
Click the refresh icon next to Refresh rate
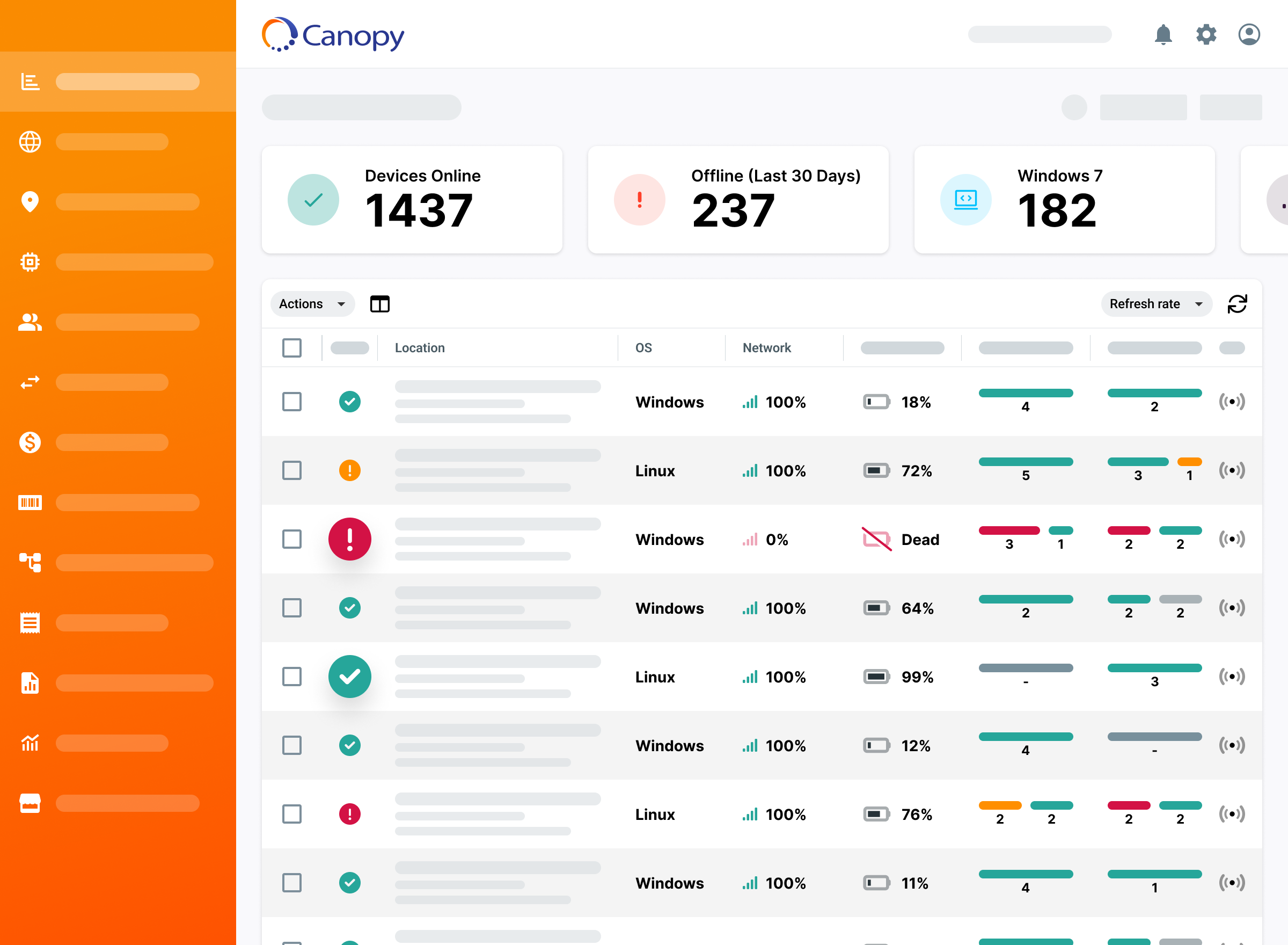pos(1238,304)
